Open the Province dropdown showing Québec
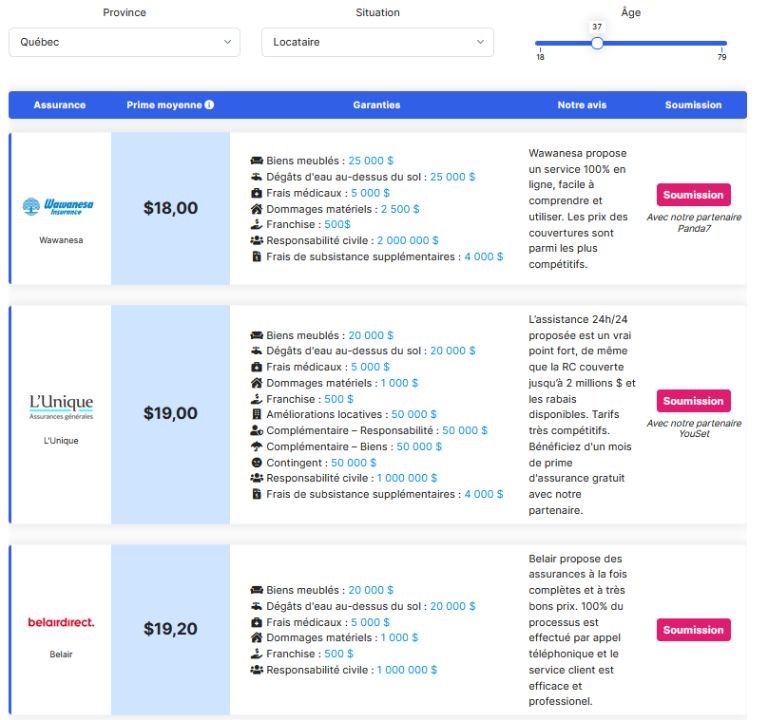 pos(124,42)
